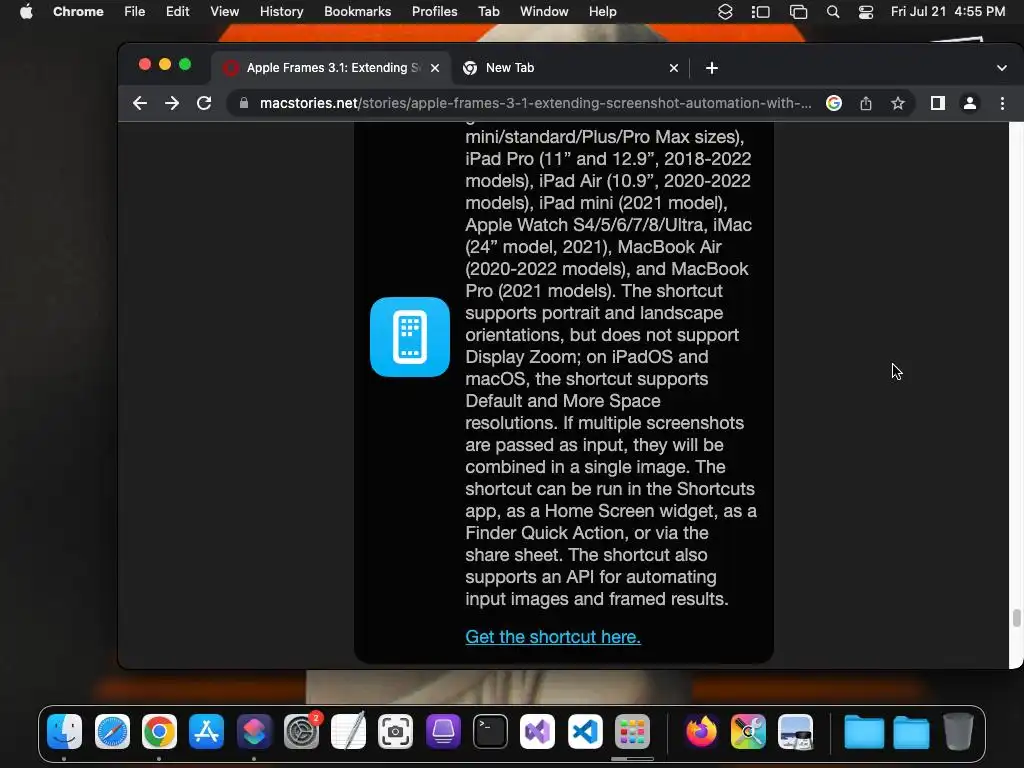Open the History menu
The image size is (1024, 768).
click(x=281, y=12)
